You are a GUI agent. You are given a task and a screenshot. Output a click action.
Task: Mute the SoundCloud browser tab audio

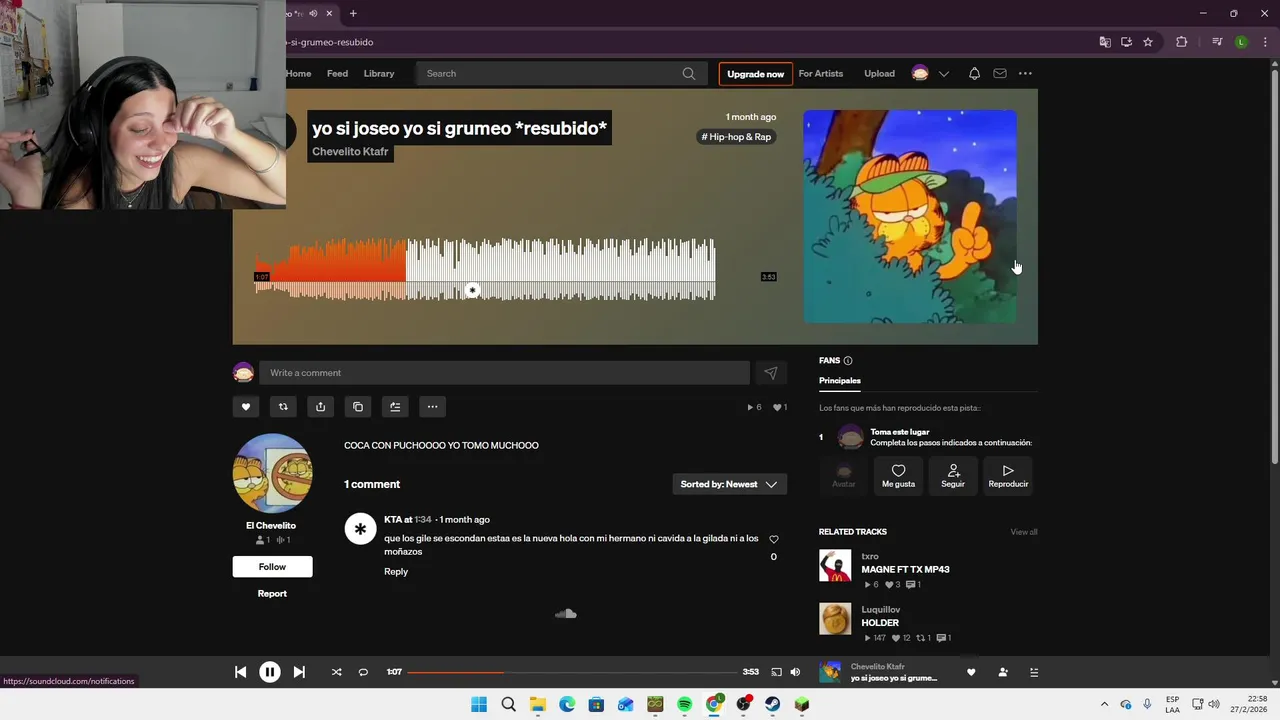pyautogui.click(x=313, y=13)
